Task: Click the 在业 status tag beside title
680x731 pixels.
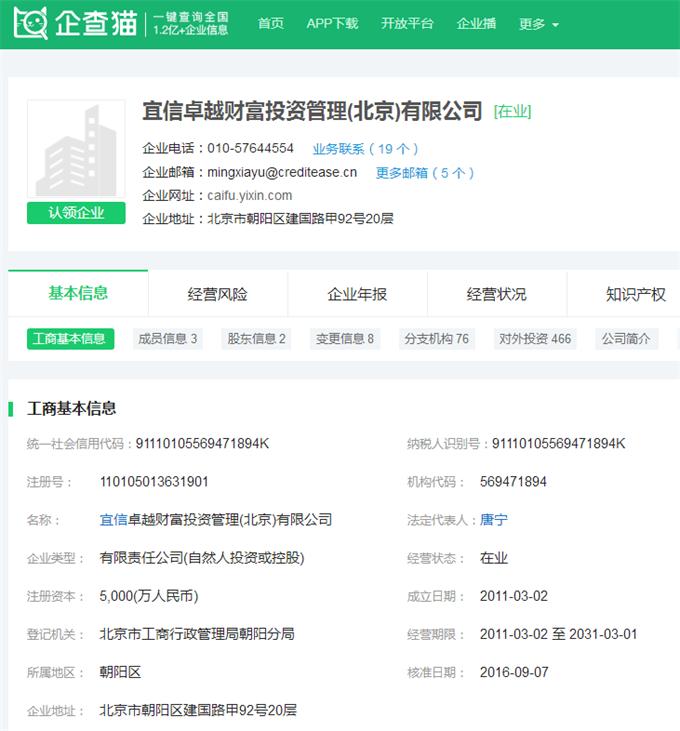Action: [513, 111]
